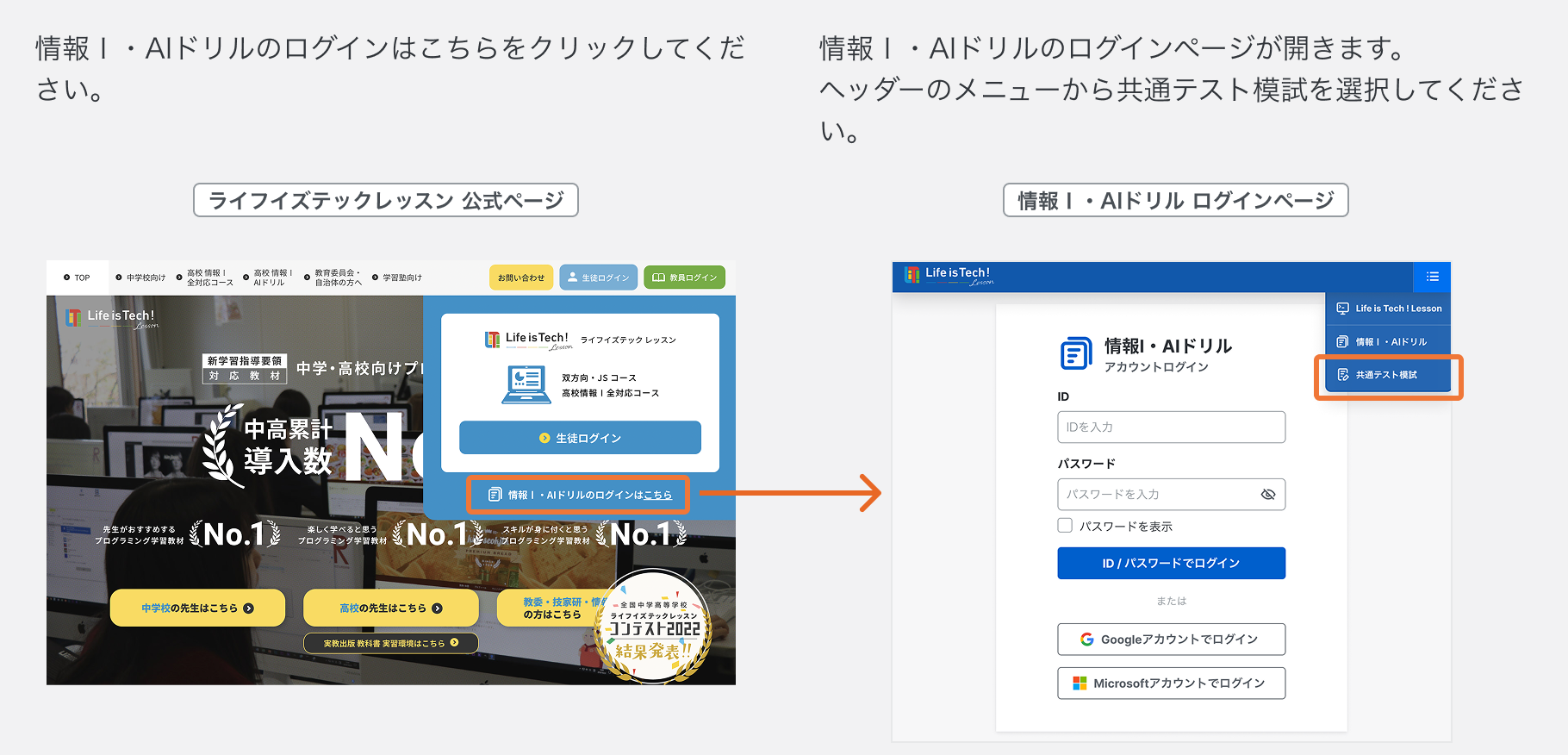Open the hamburger menu icon in login header
The height and width of the screenshot is (755, 1568).
(1432, 277)
